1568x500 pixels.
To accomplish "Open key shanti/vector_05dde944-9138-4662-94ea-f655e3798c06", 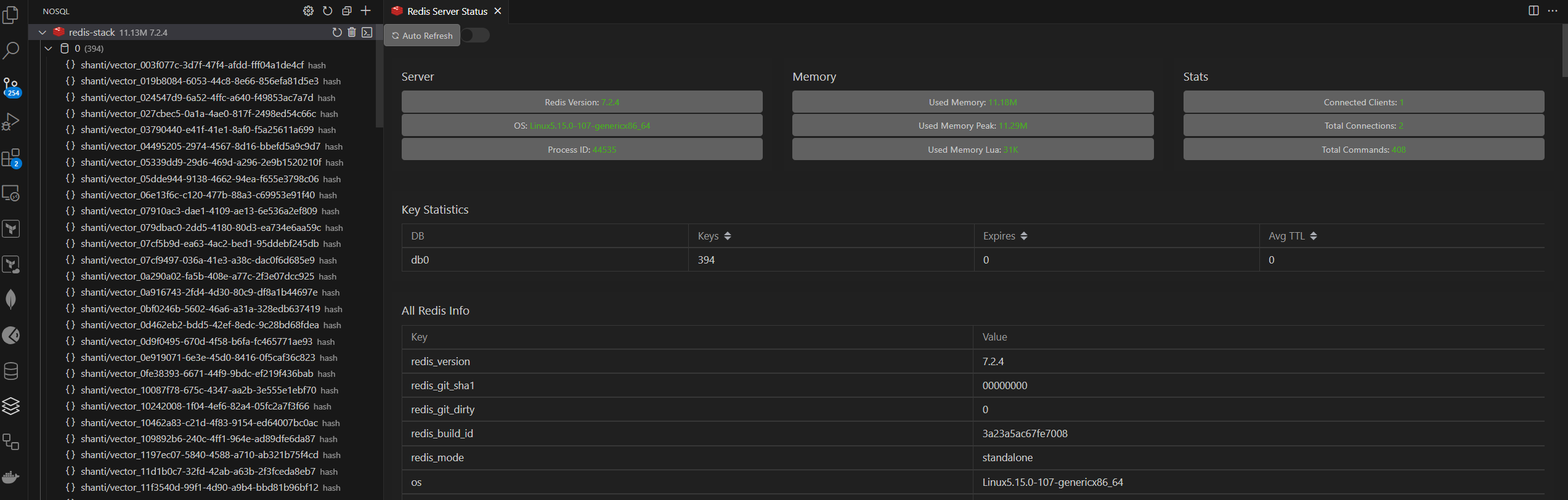I will click(x=200, y=179).
